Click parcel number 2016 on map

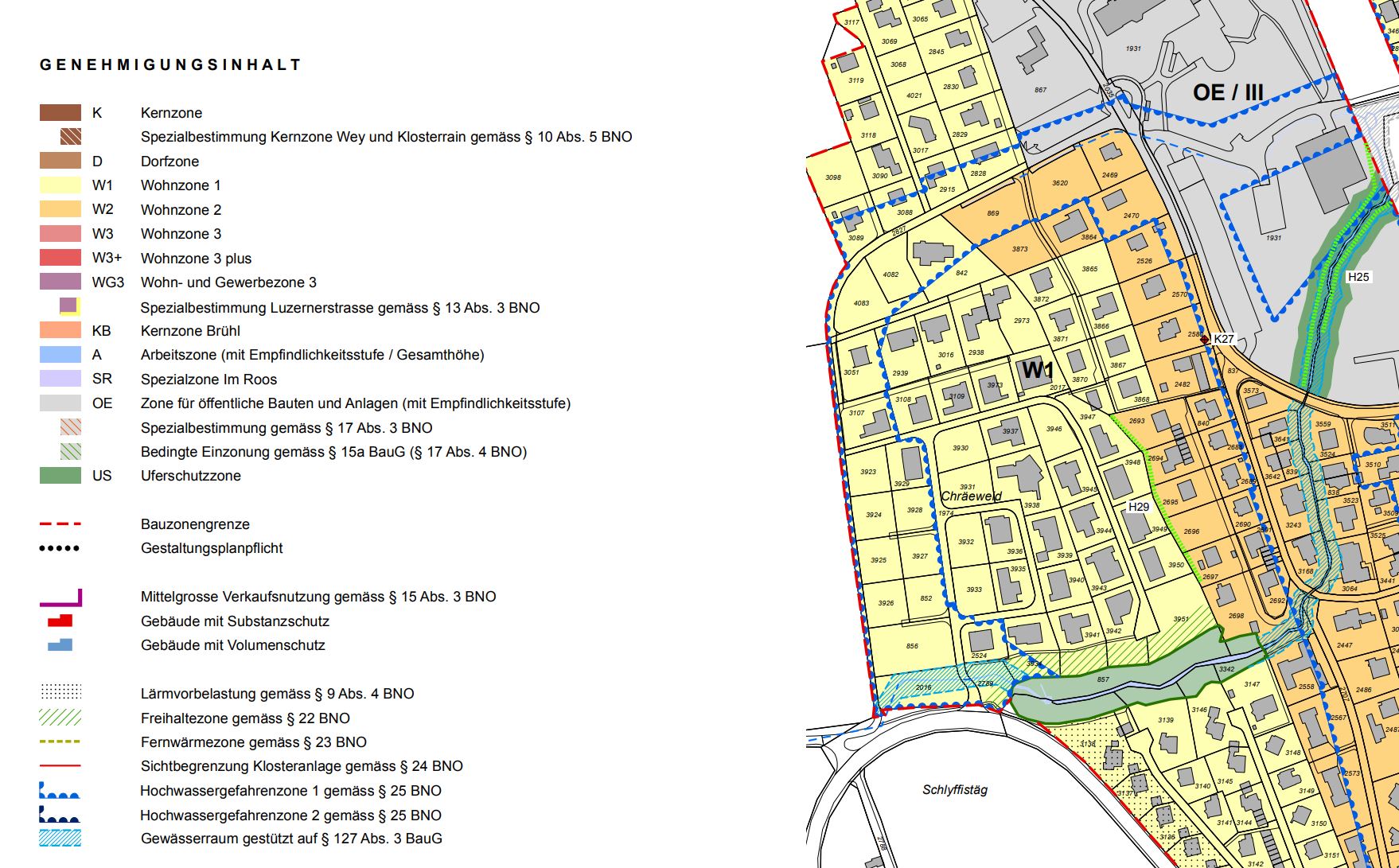(x=923, y=687)
